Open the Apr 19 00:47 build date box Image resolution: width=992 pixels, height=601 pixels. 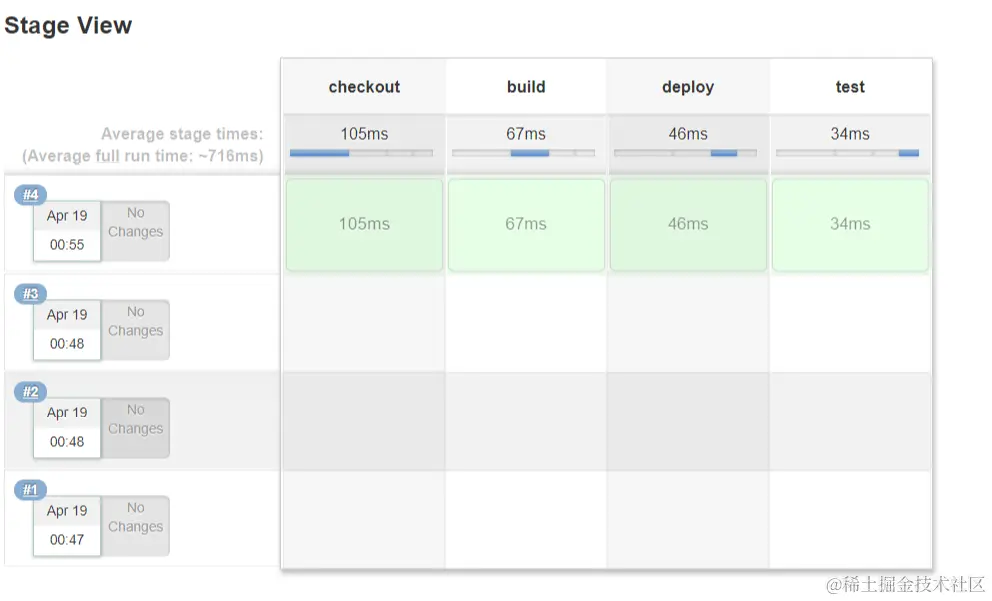click(x=67, y=526)
